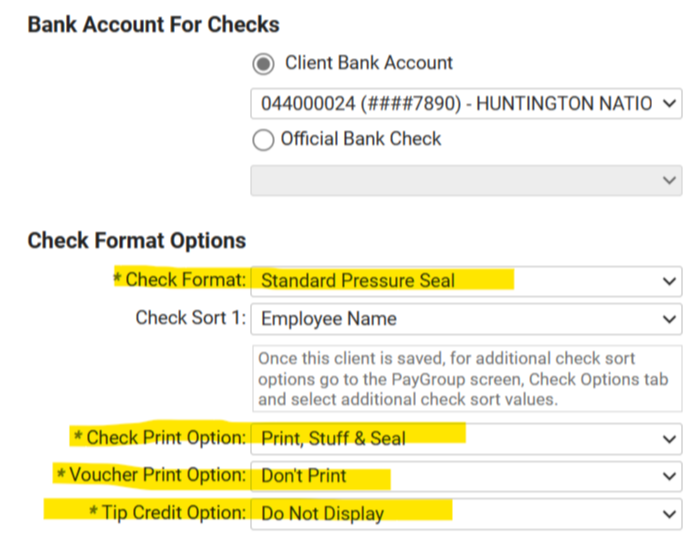Viewport: 691px width, 536px height.
Task: Click the 'Official Bank Check' label text
Action: pyautogui.click(x=360, y=139)
